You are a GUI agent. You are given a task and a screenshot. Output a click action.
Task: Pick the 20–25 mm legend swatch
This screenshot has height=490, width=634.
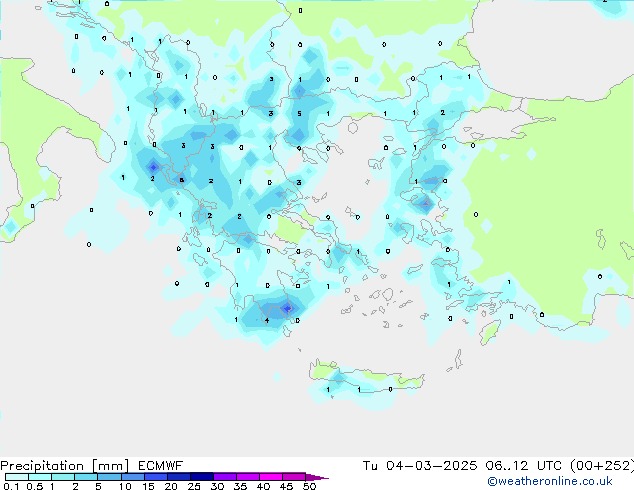point(178,477)
